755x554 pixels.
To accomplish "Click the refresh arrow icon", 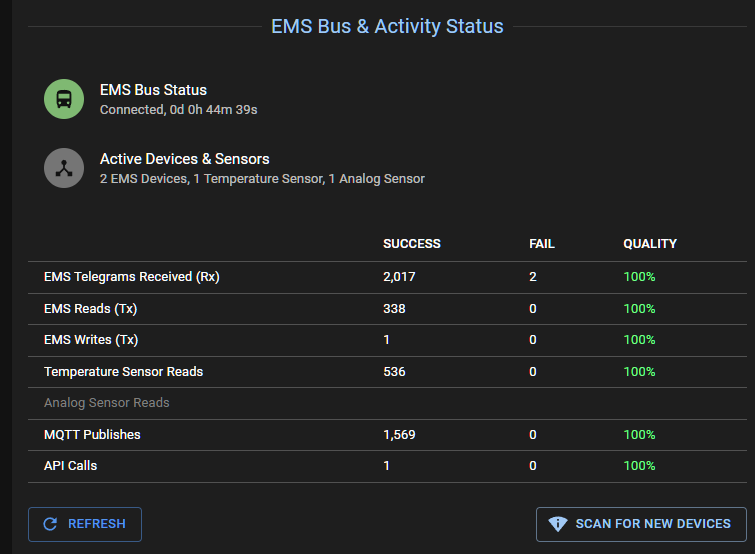I will pyautogui.click(x=49, y=524).
